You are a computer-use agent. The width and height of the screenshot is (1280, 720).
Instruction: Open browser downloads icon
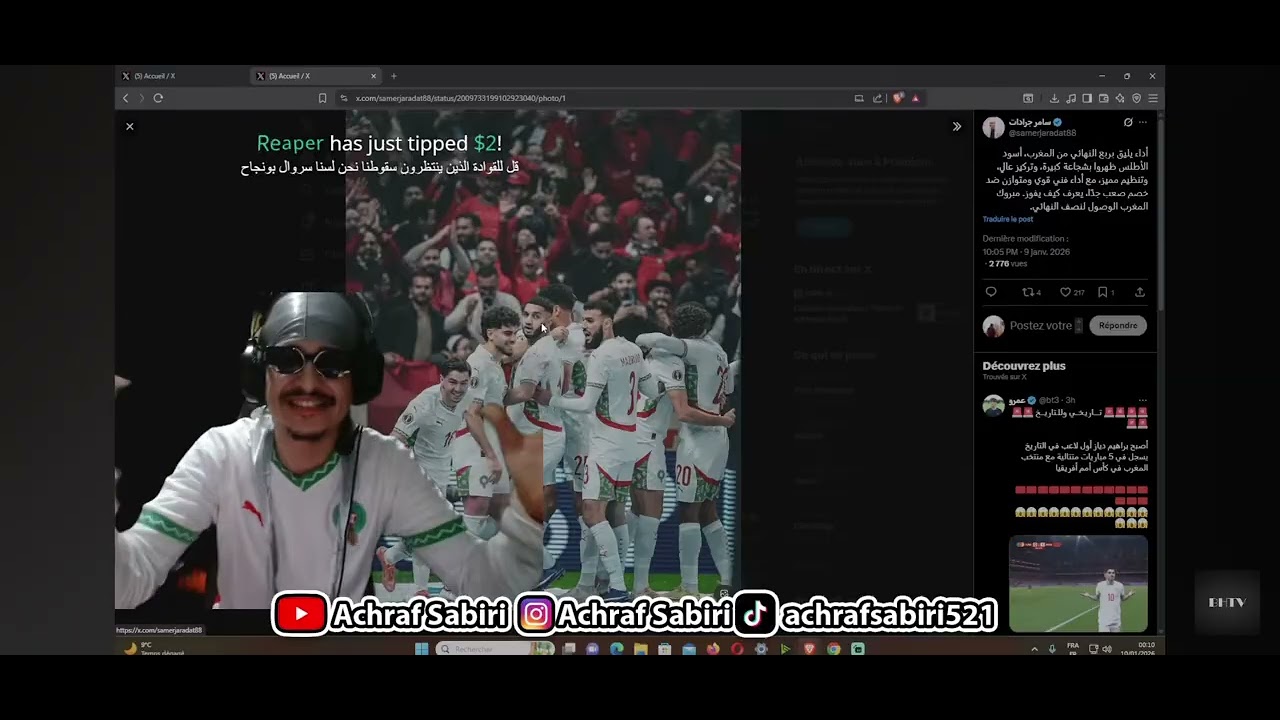click(x=1054, y=98)
